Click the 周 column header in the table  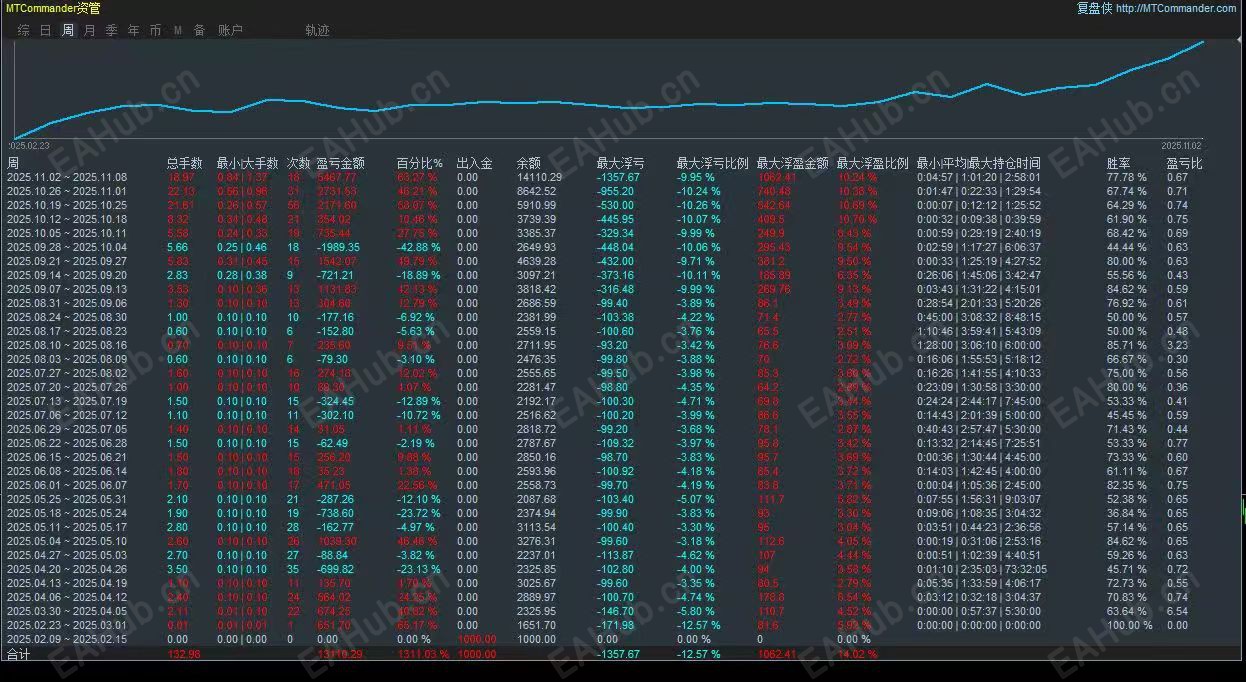[12, 163]
